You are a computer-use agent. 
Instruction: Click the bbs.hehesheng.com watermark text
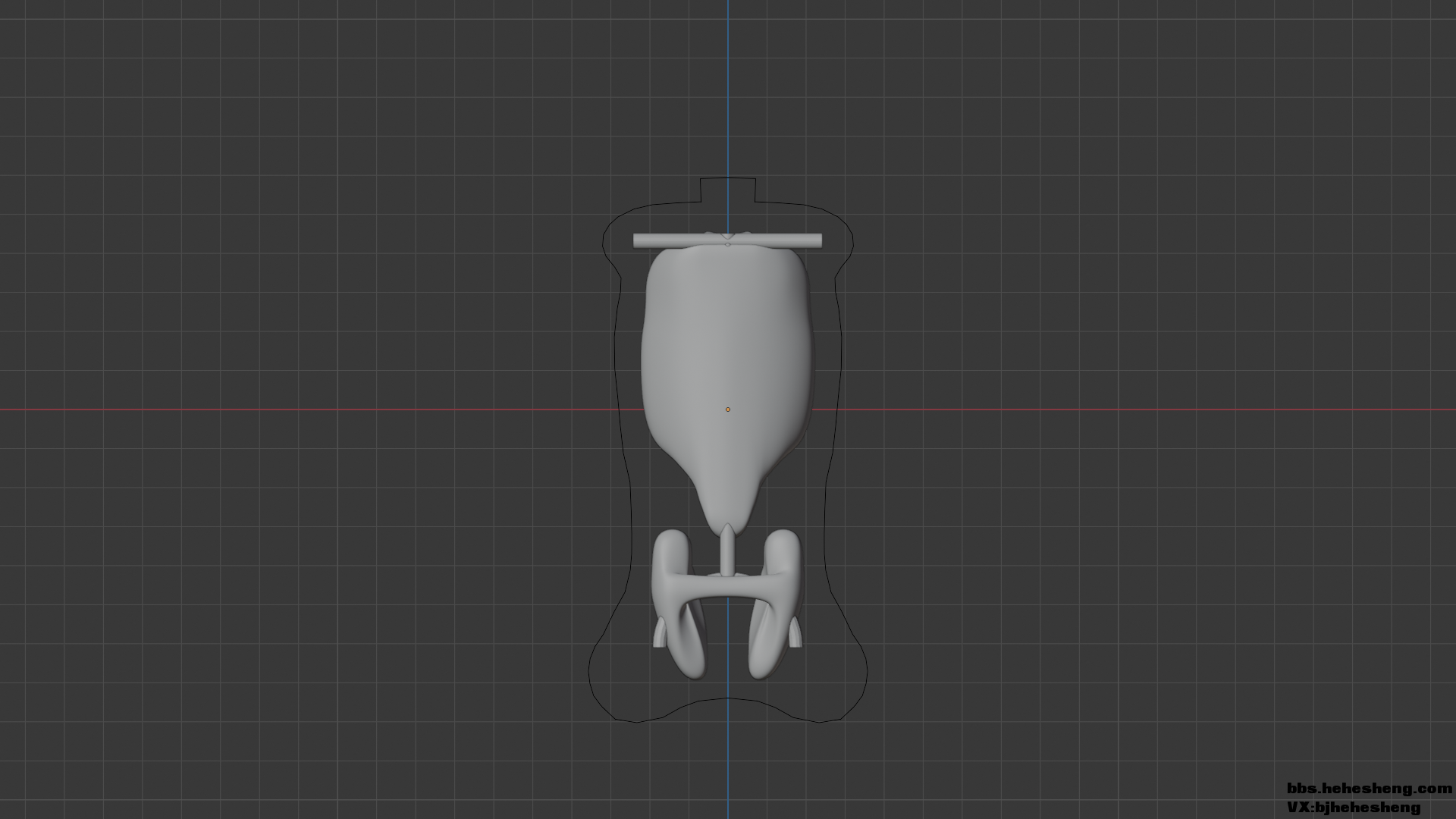click(1369, 789)
